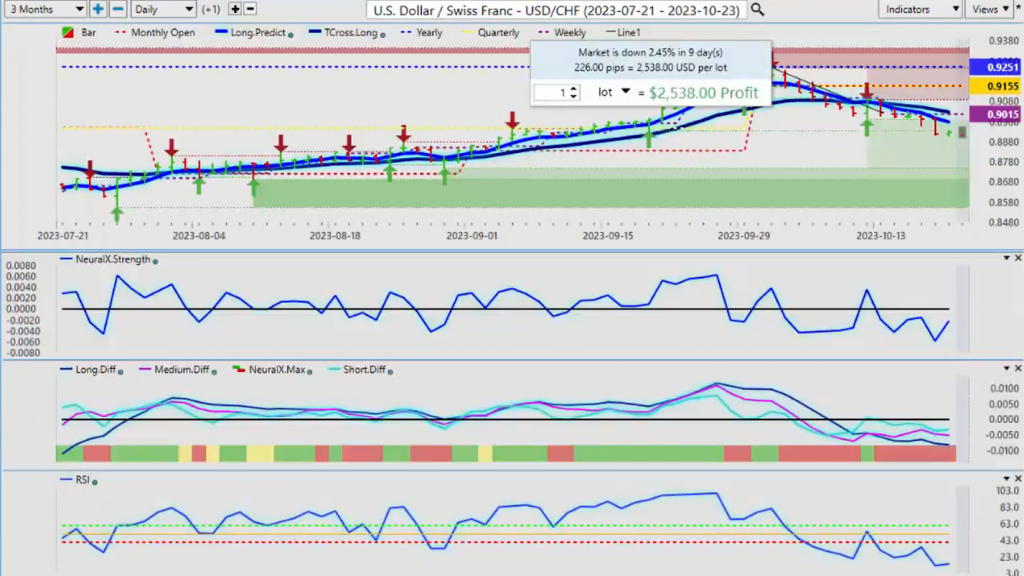Viewport: 1024px width, 576px height.
Task: Click the dot beside NeuralX.Max
Action: coord(310,372)
